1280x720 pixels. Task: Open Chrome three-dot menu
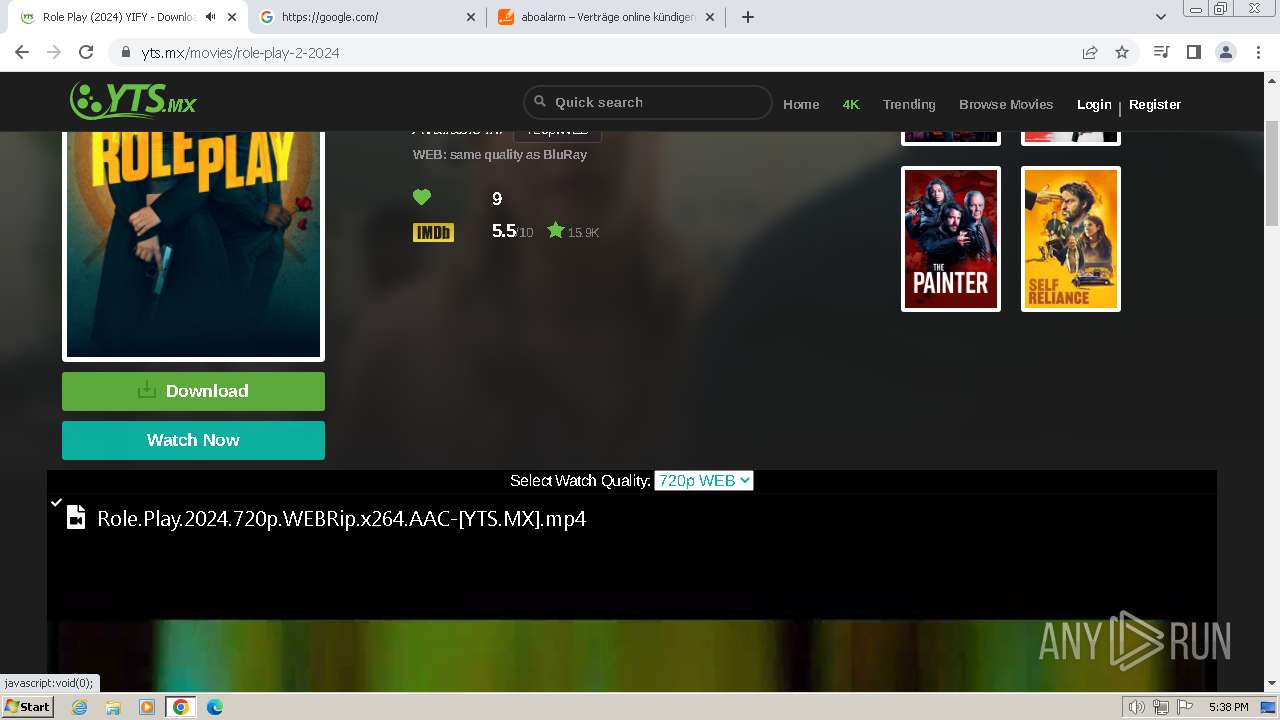pos(1258,53)
